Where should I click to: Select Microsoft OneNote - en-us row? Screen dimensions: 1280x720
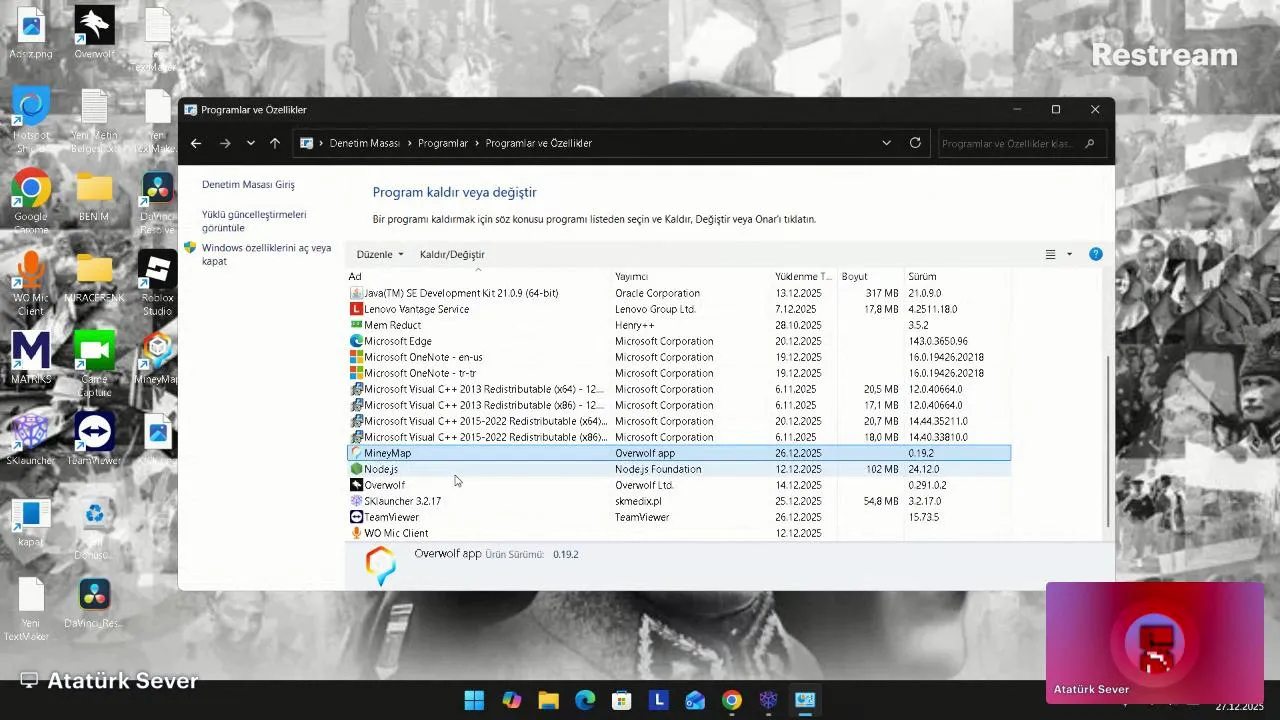[679, 357]
